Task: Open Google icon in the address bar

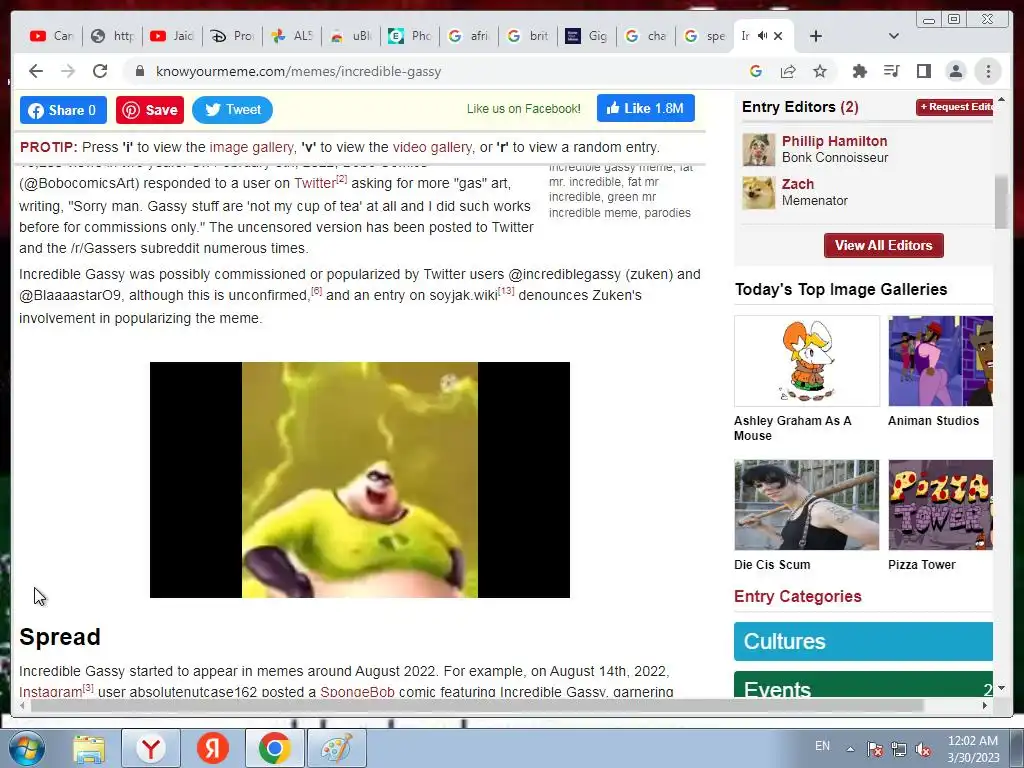Action: tap(756, 71)
